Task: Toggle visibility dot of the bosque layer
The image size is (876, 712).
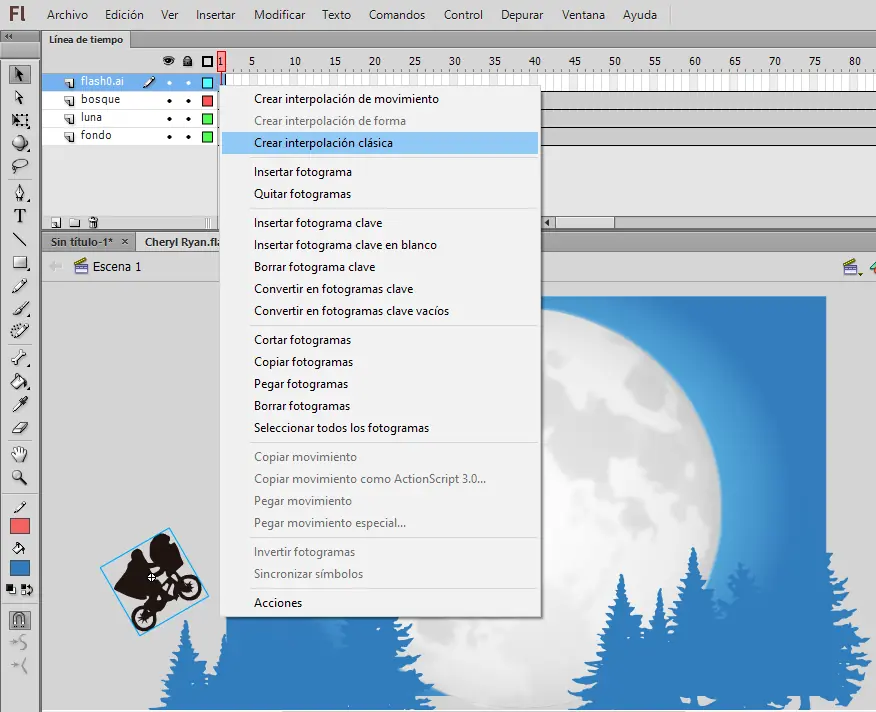Action: point(169,101)
